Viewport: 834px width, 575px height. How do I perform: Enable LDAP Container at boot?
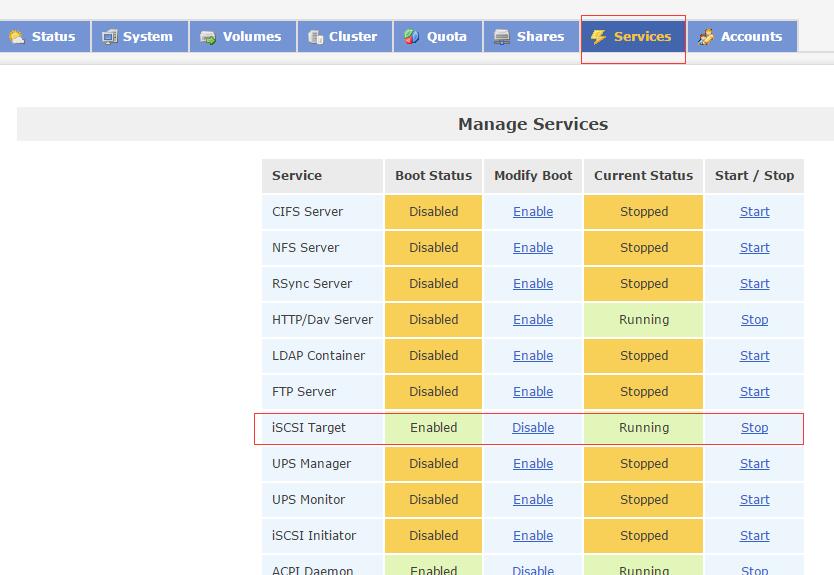[x=533, y=356]
